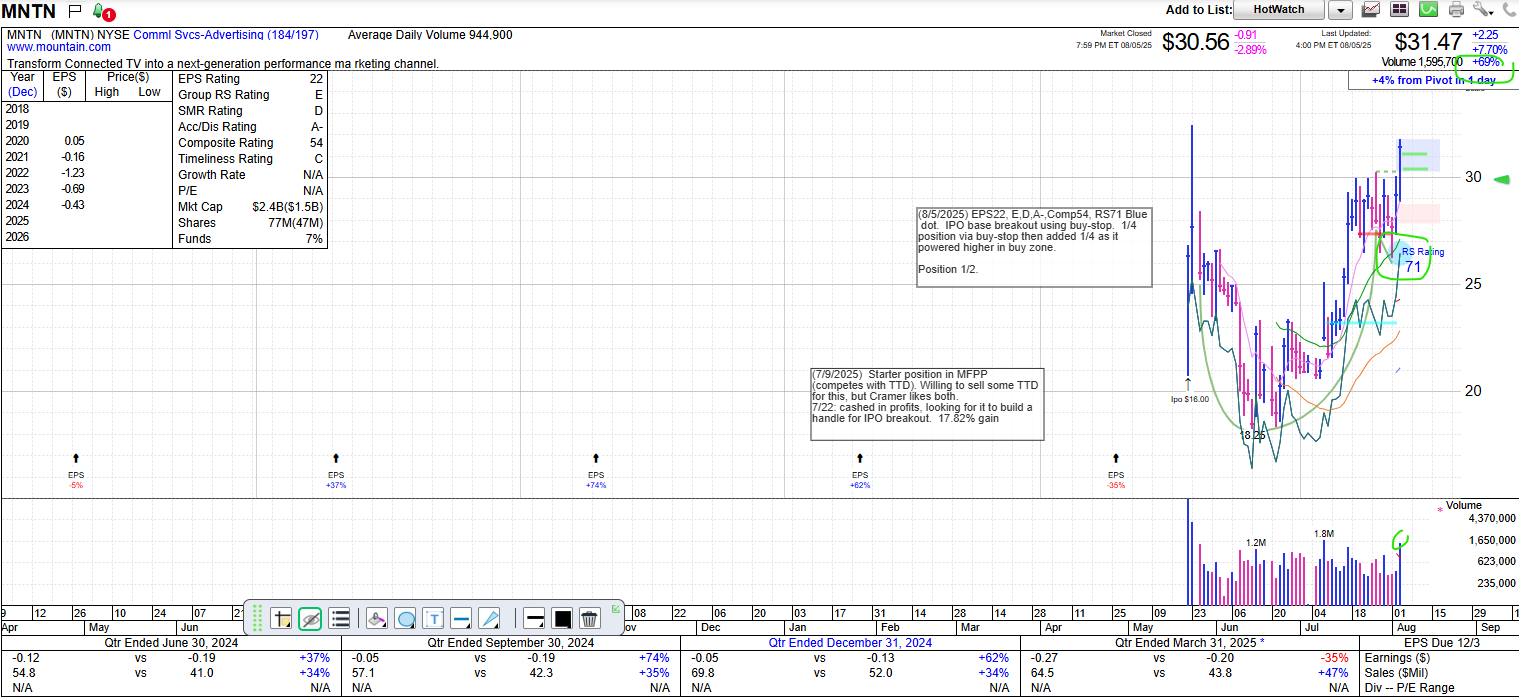Click the Qtr Ended March 31, 2025 header
The height and width of the screenshot is (700, 1519).
[x=1190, y=643]
